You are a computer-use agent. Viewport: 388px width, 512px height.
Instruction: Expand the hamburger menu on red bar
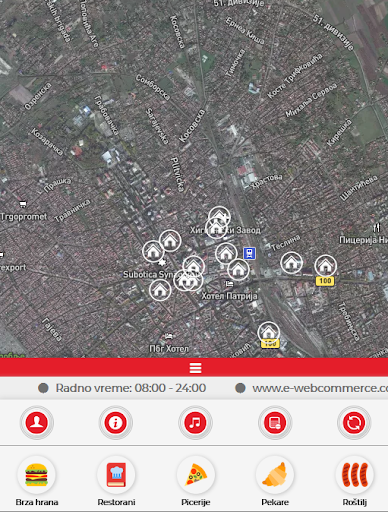click(x=195, y=368)
